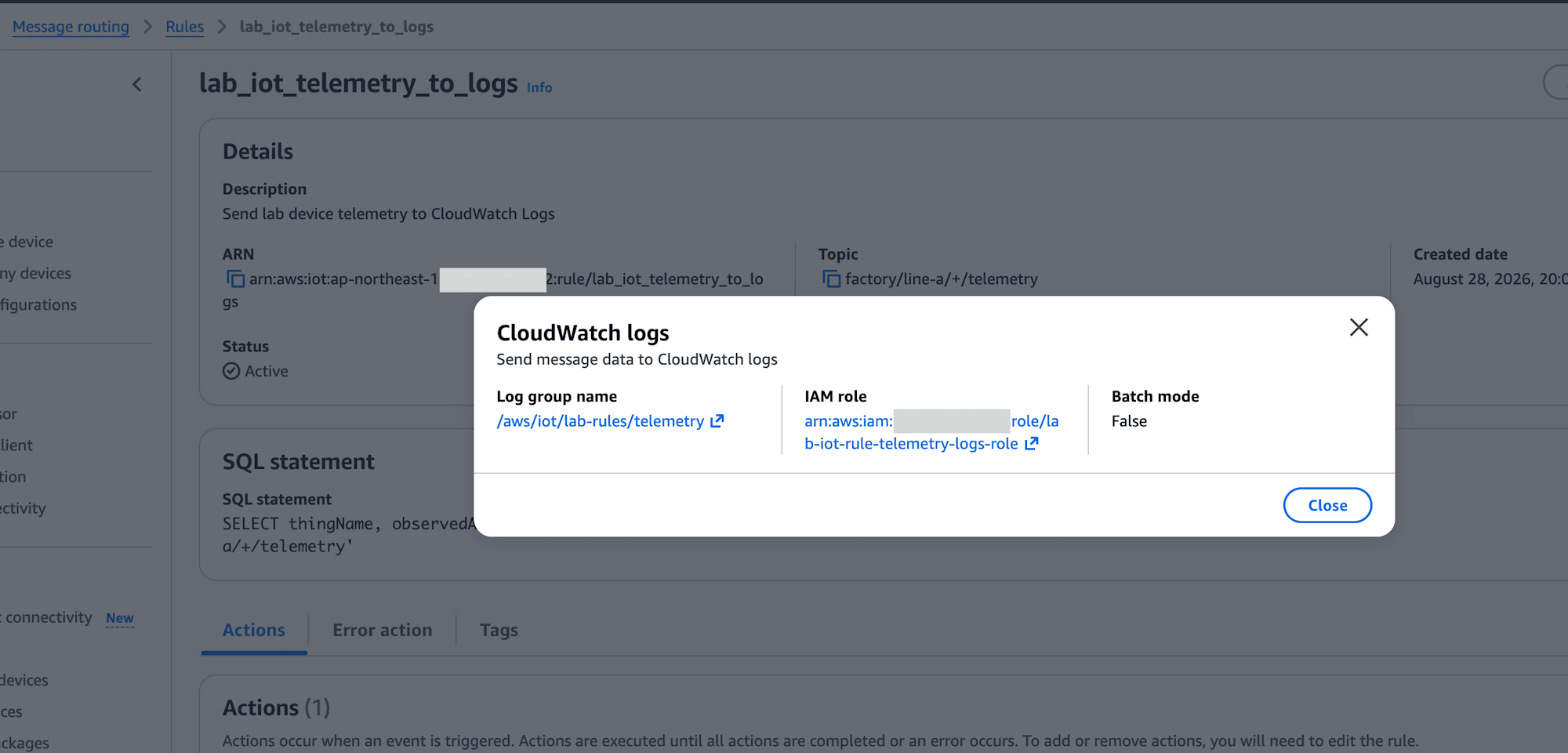1568x753 pixels.
Task: Close the CloudWatch logs dialog with X
Action: pyautogui.click(x=1359, y=327)
